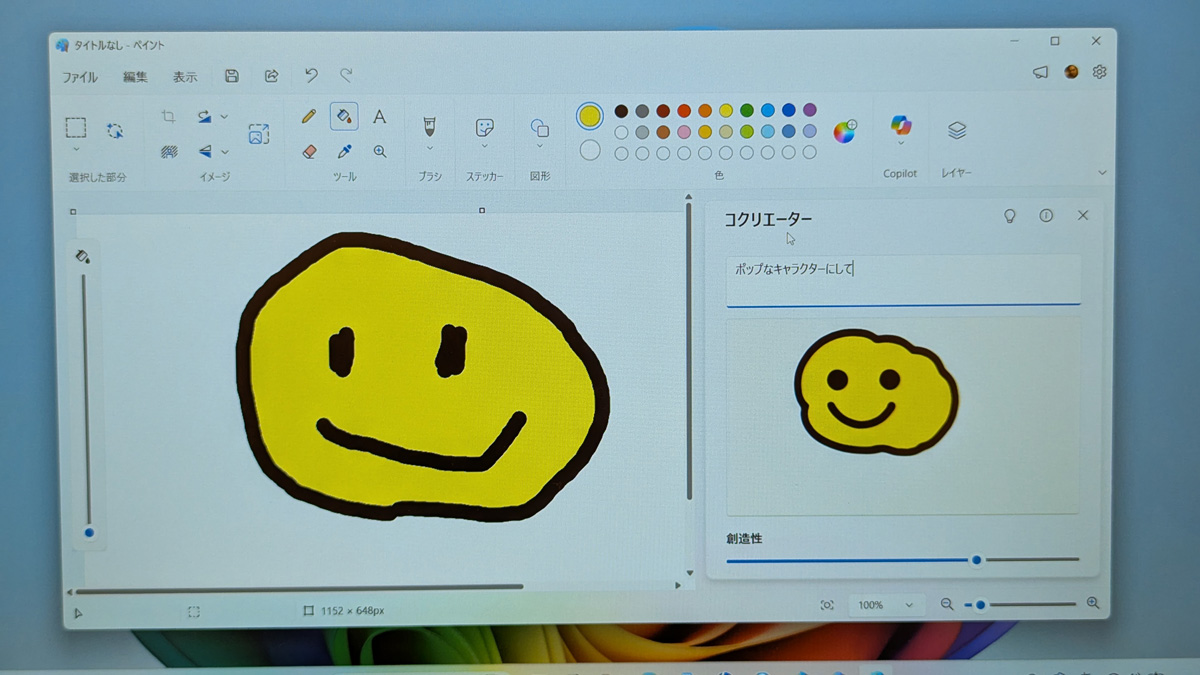Open Paint settings gear

click(x=1100, y=72)
